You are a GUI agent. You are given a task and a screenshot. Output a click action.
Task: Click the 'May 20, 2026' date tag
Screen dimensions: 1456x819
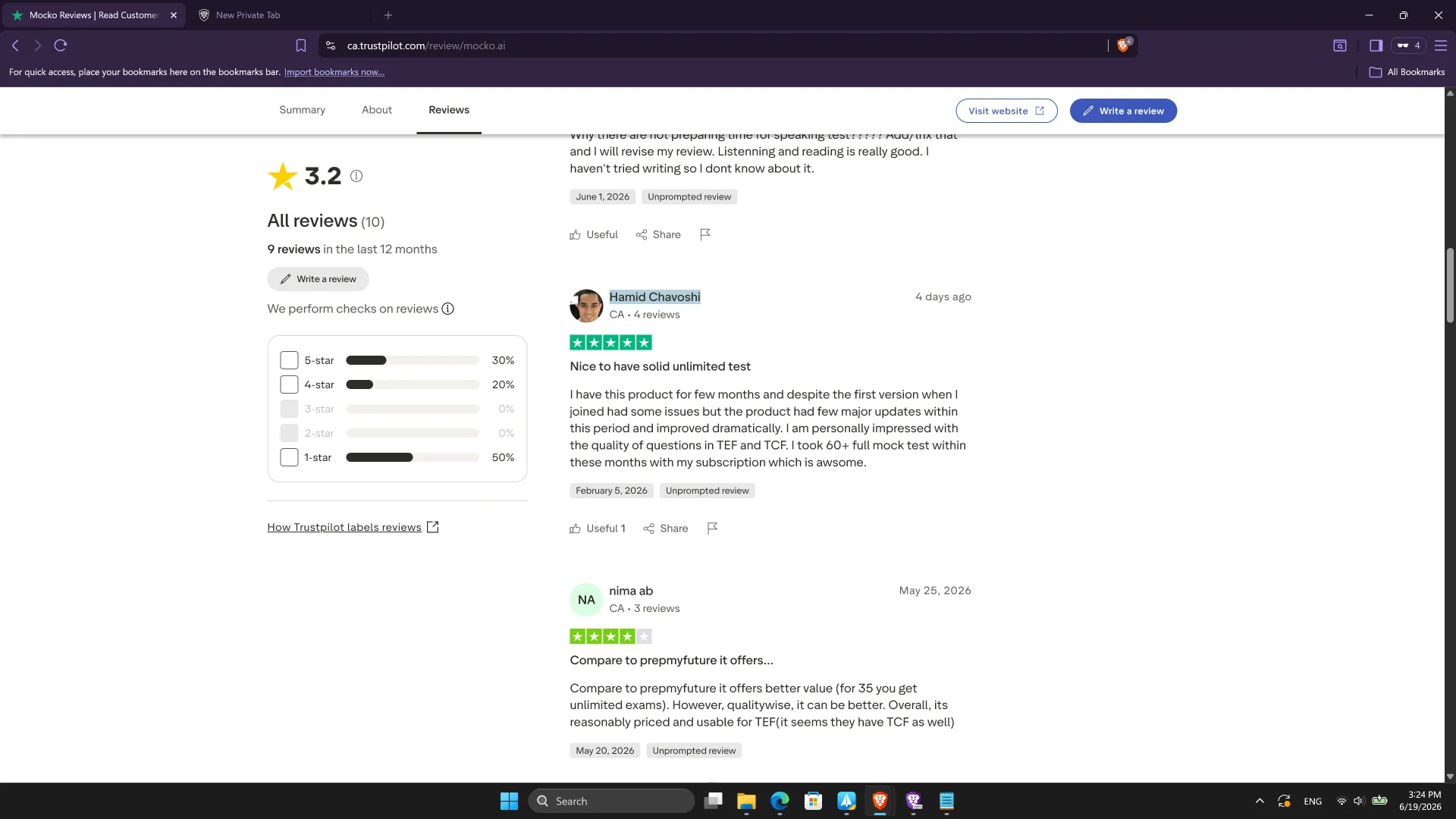click(x=604, y=751)
